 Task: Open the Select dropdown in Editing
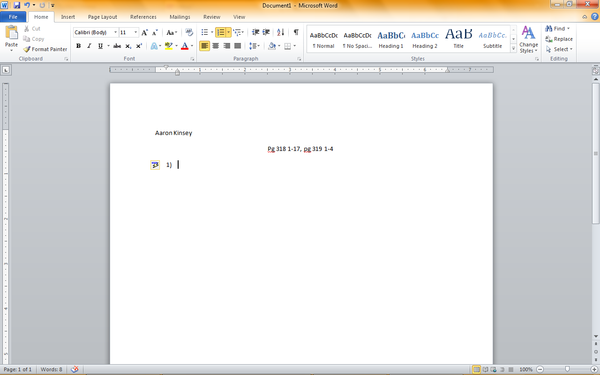559,49
